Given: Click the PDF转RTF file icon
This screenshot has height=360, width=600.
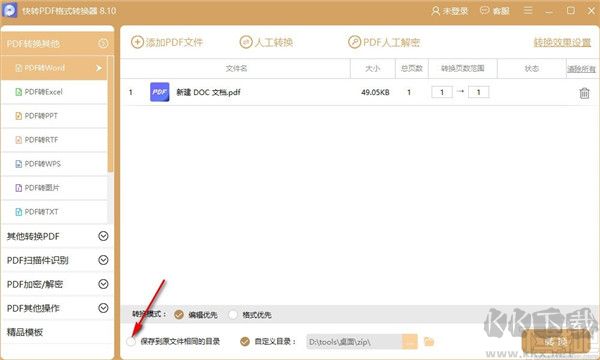Looking at the screenshot, I should [18, 140].
